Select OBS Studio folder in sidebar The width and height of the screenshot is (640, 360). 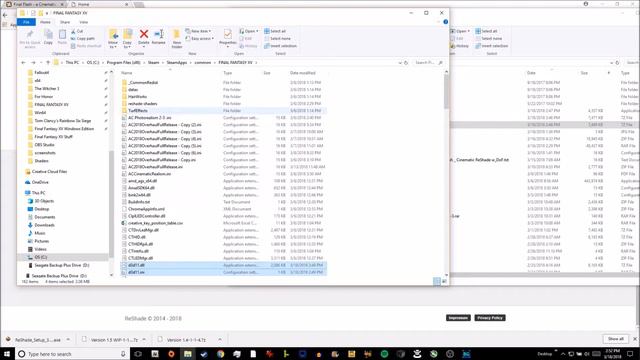pyautogui.click(x=44, y=145)
